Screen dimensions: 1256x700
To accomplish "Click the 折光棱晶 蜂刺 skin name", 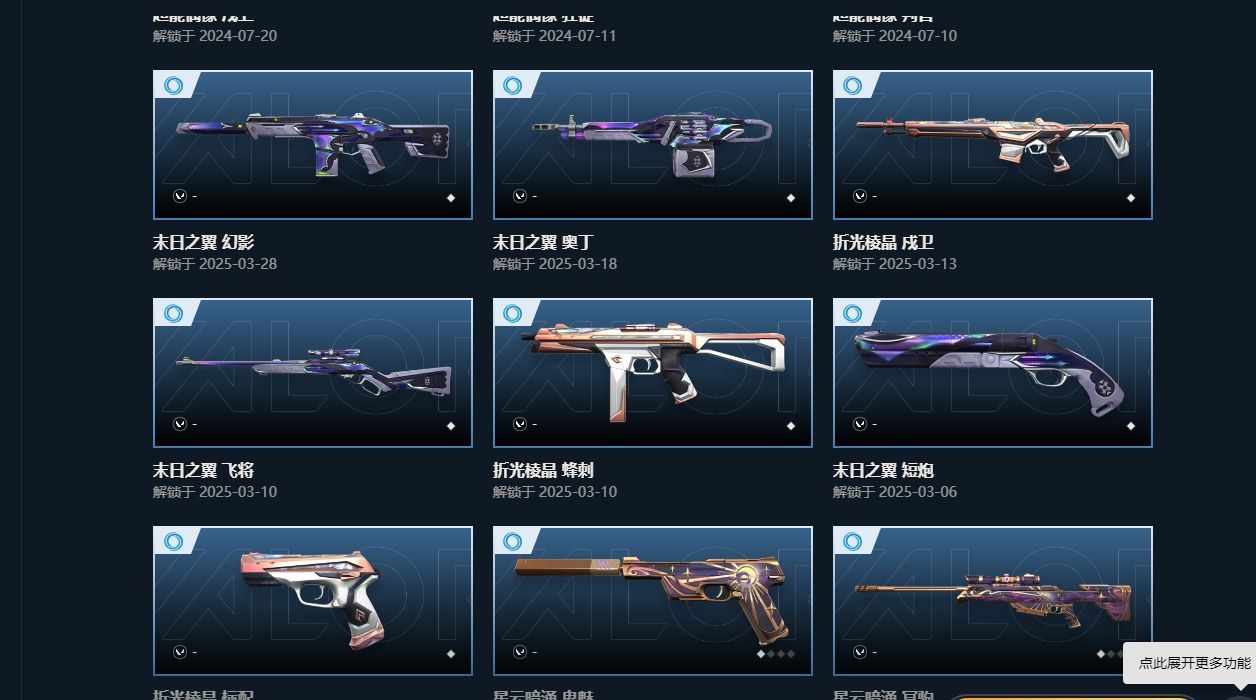I will coord(544,470).
